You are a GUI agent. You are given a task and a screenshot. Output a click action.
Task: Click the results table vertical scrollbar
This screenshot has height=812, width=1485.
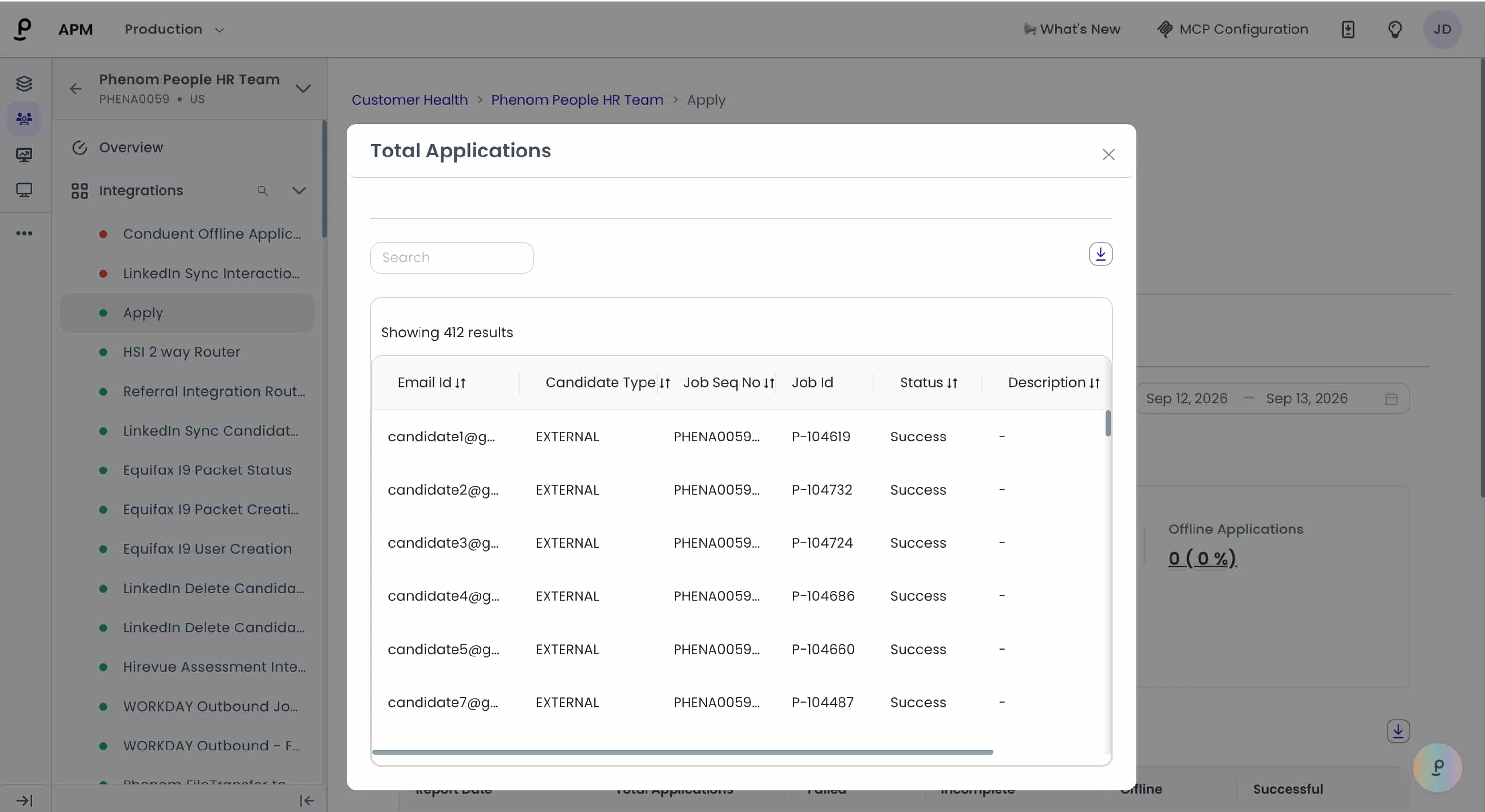1107,423
